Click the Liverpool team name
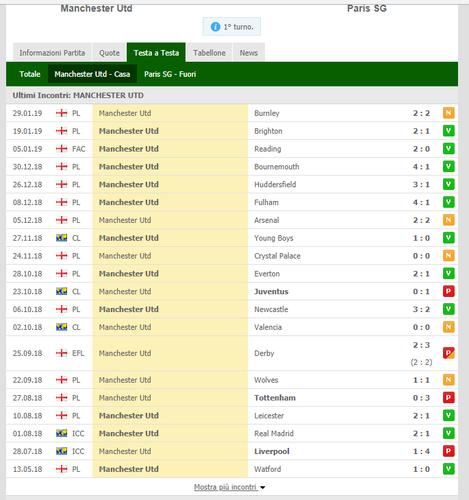Image resolution: width=469 pixels, height=500 pixels. click(272, 451)
